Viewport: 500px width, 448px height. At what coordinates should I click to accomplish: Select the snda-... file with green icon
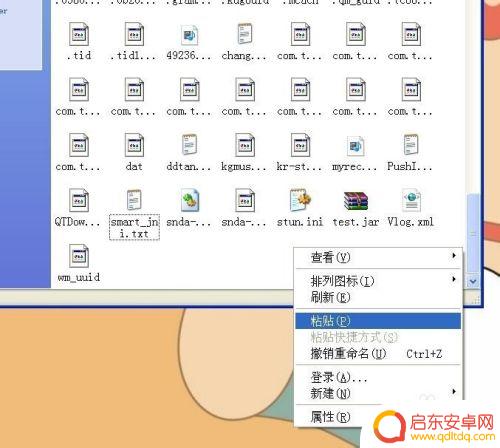(189, 200)
